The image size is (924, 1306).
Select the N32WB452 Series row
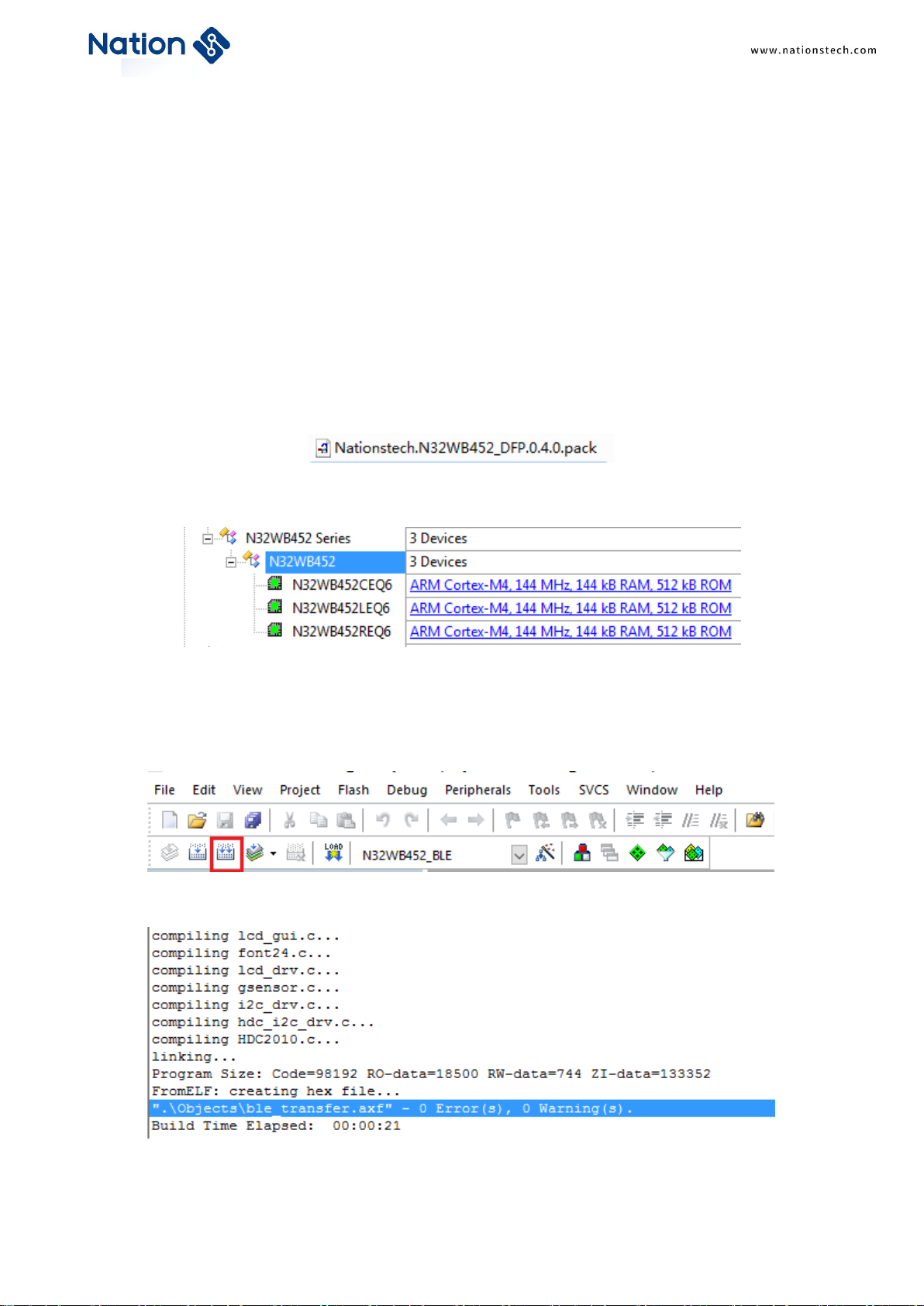298,538
